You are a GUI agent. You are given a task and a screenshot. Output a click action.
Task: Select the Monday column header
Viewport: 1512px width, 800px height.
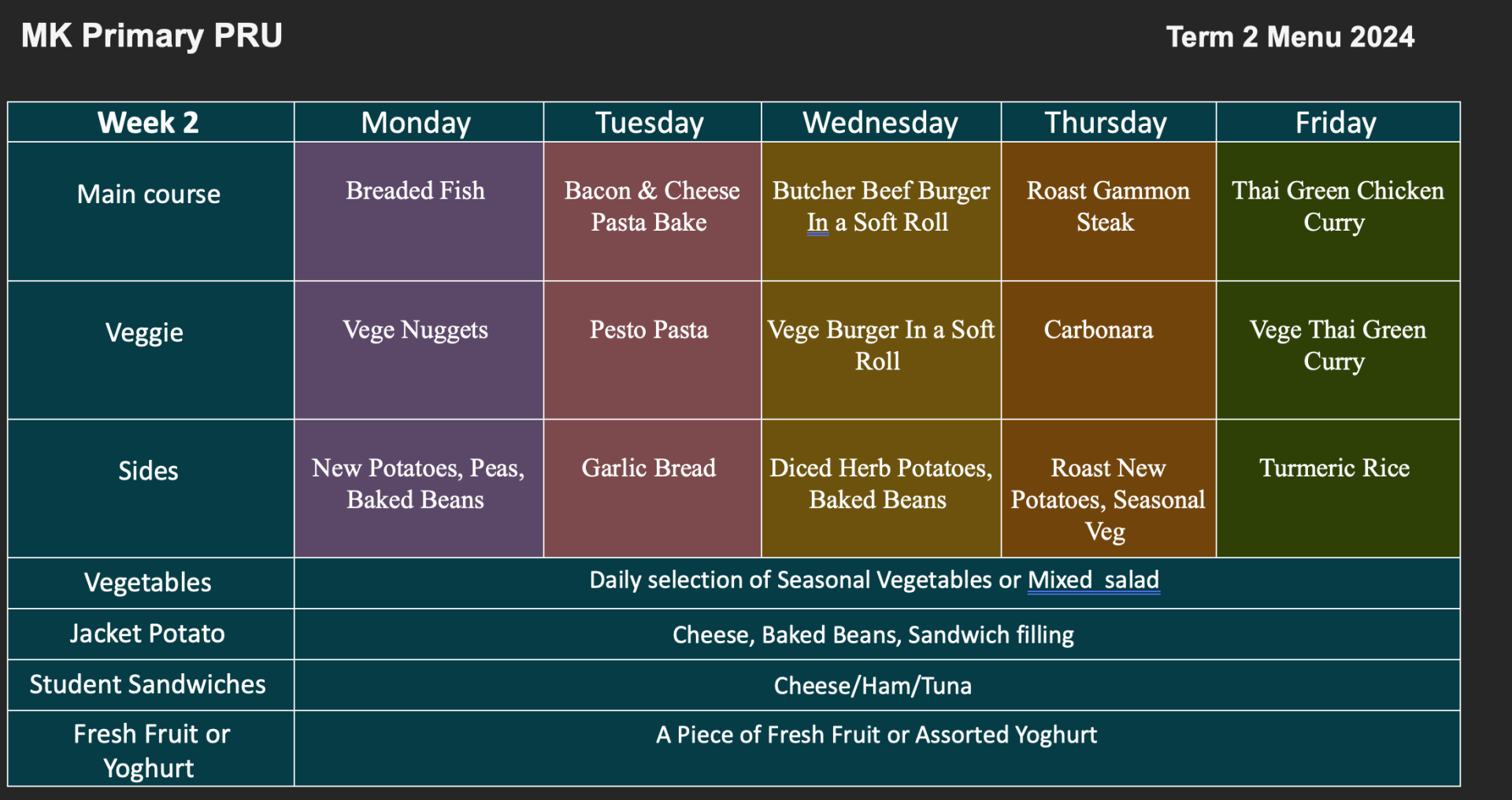coord(418,122)
